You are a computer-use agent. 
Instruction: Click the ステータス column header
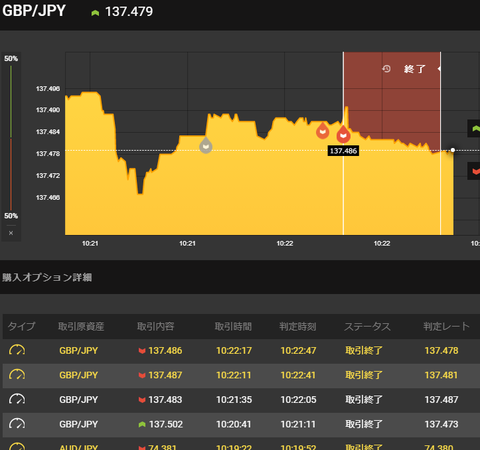[x=367, y=326]
